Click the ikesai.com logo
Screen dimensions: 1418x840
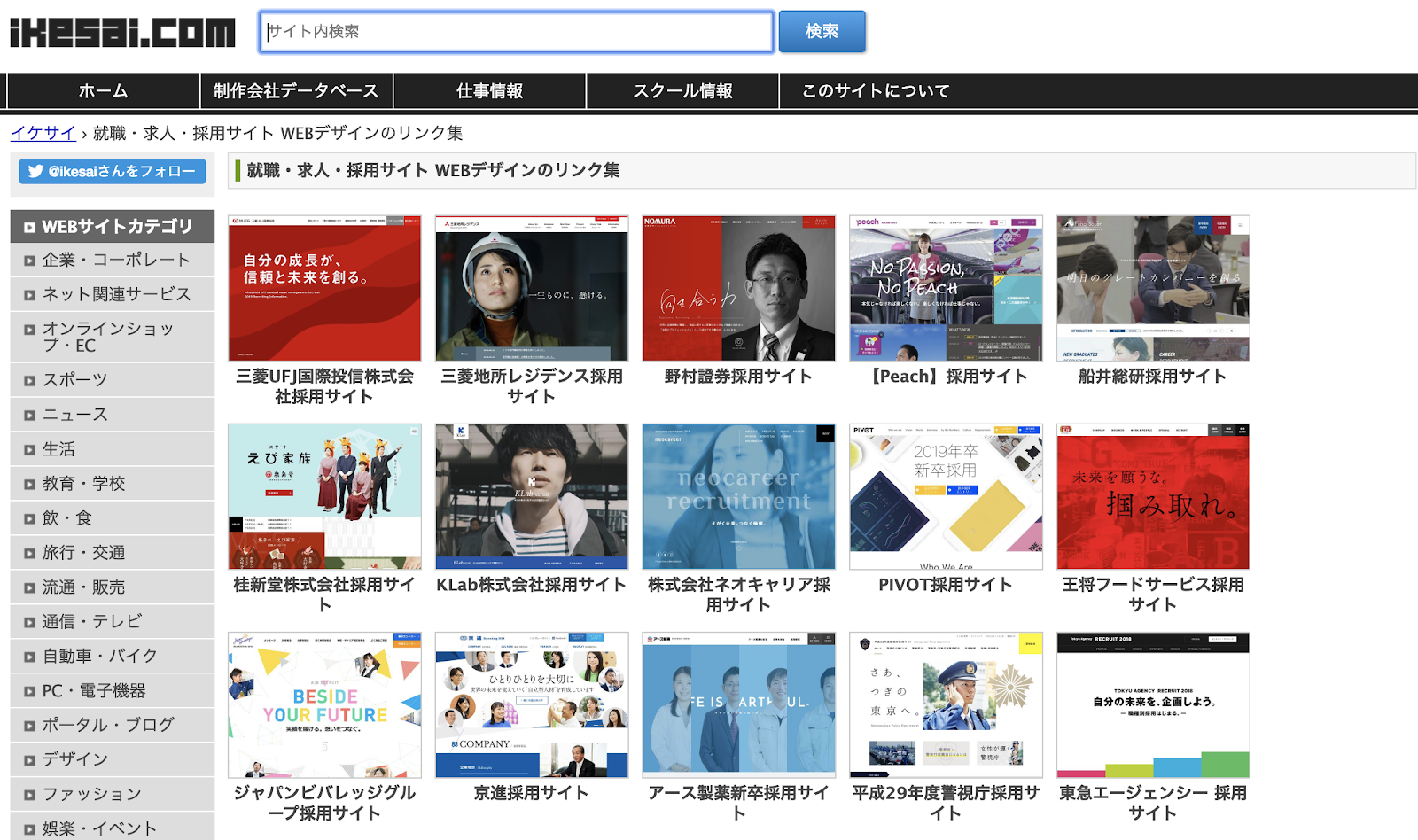[x=122, y=33]
